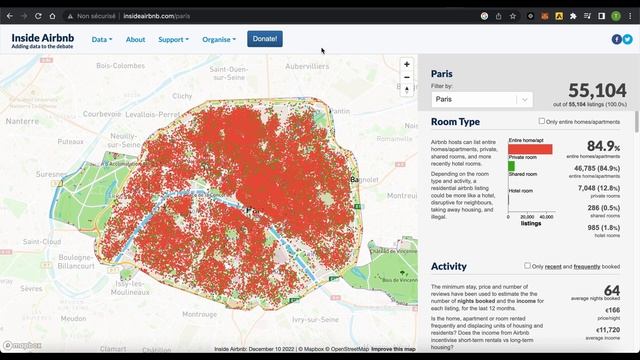Open the browser home page
Screen dimensions: 640x360
click(52, 16)
